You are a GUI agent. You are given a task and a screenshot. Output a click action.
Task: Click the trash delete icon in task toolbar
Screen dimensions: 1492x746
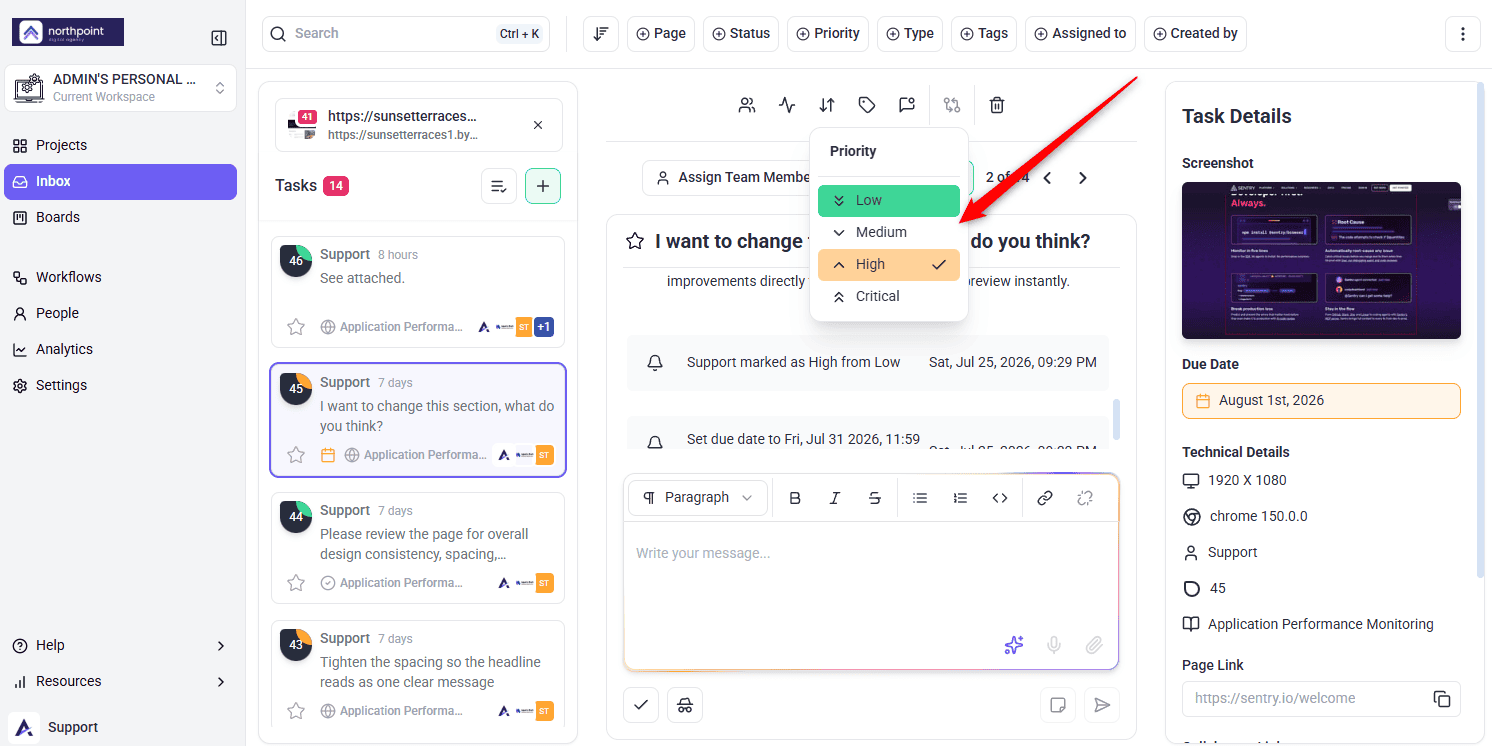(x=997, y=105)
